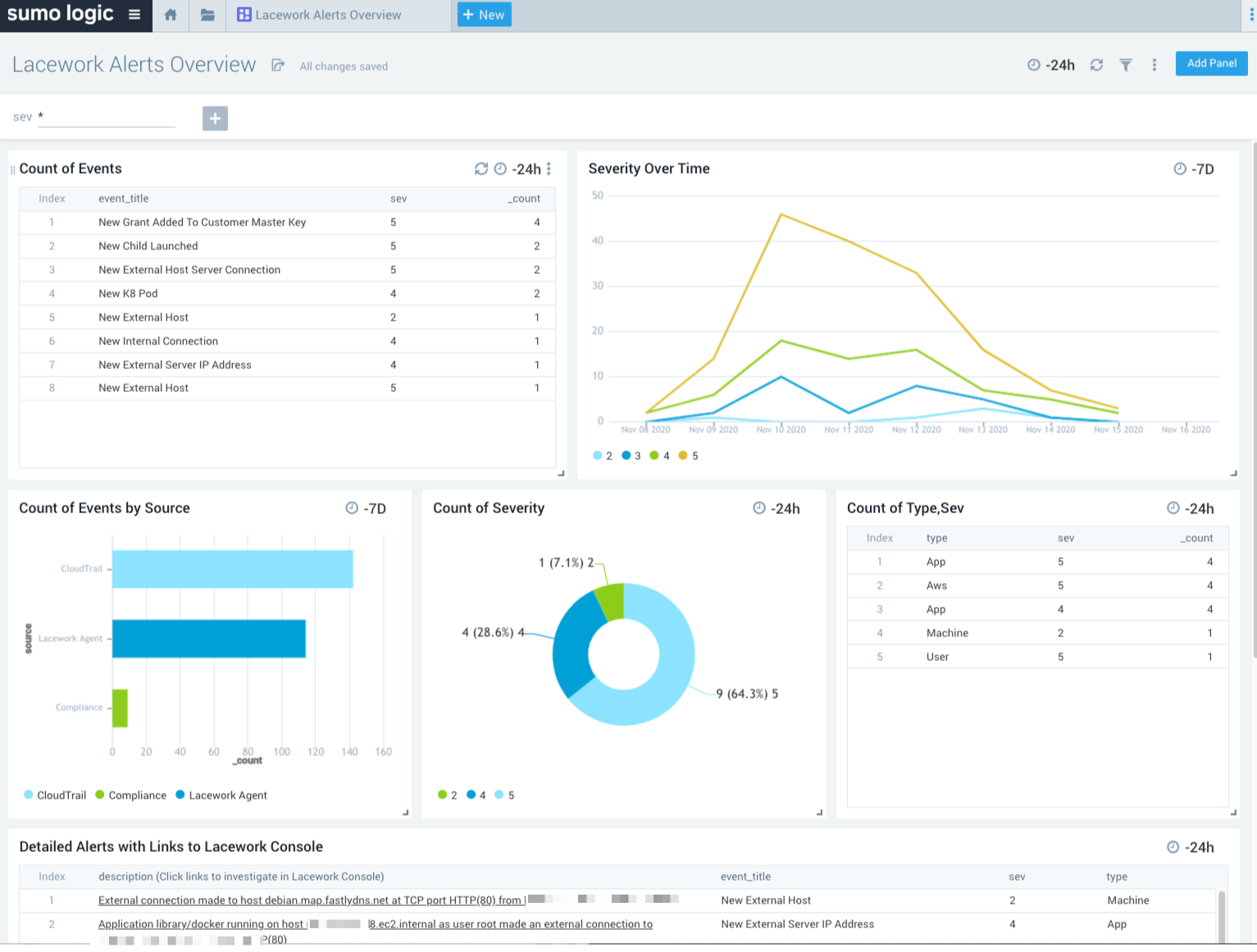Toggle severity 3 legend in Severity Over Time

pos(631,456)
